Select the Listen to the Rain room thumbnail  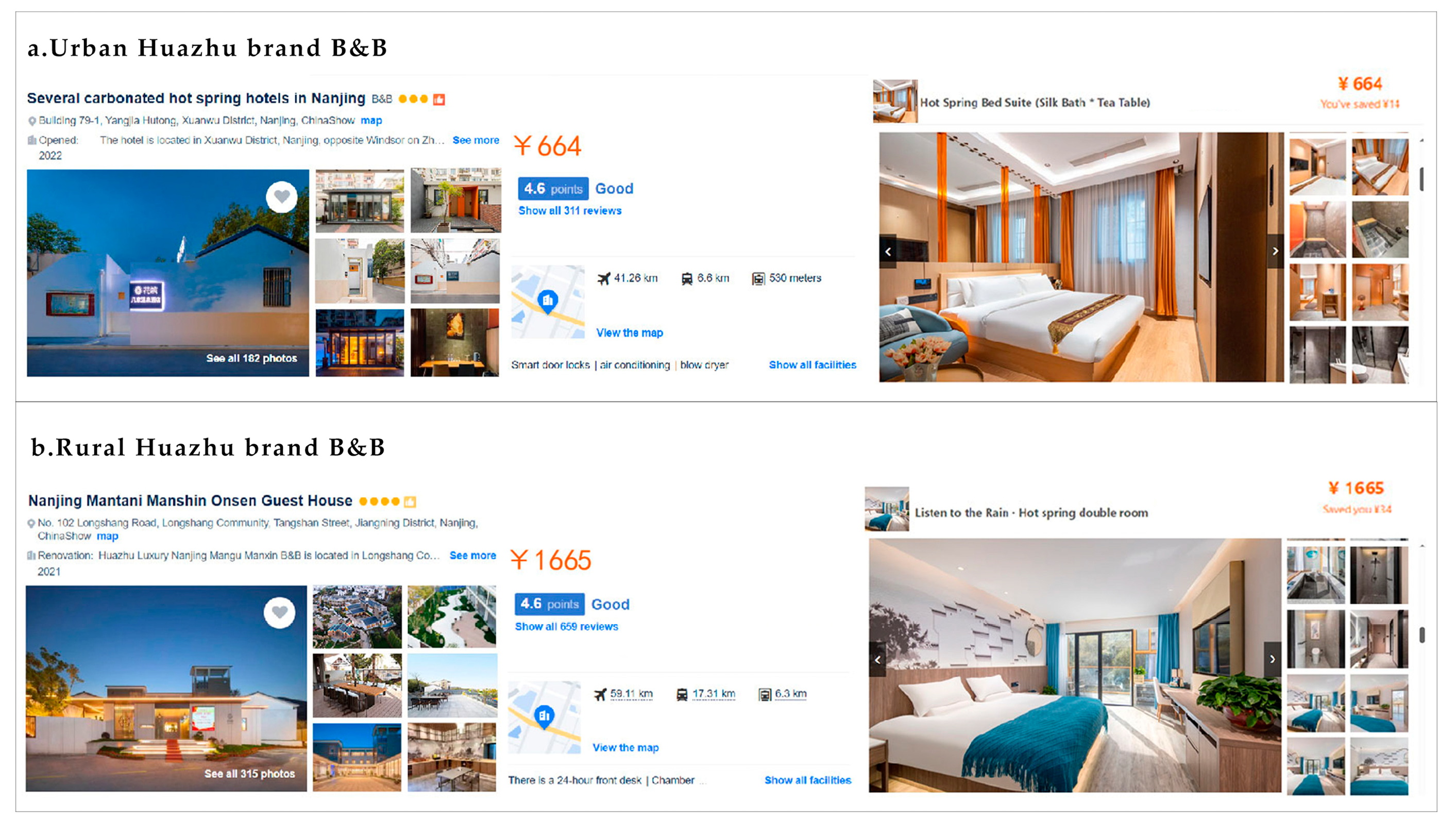coord(887,509)
